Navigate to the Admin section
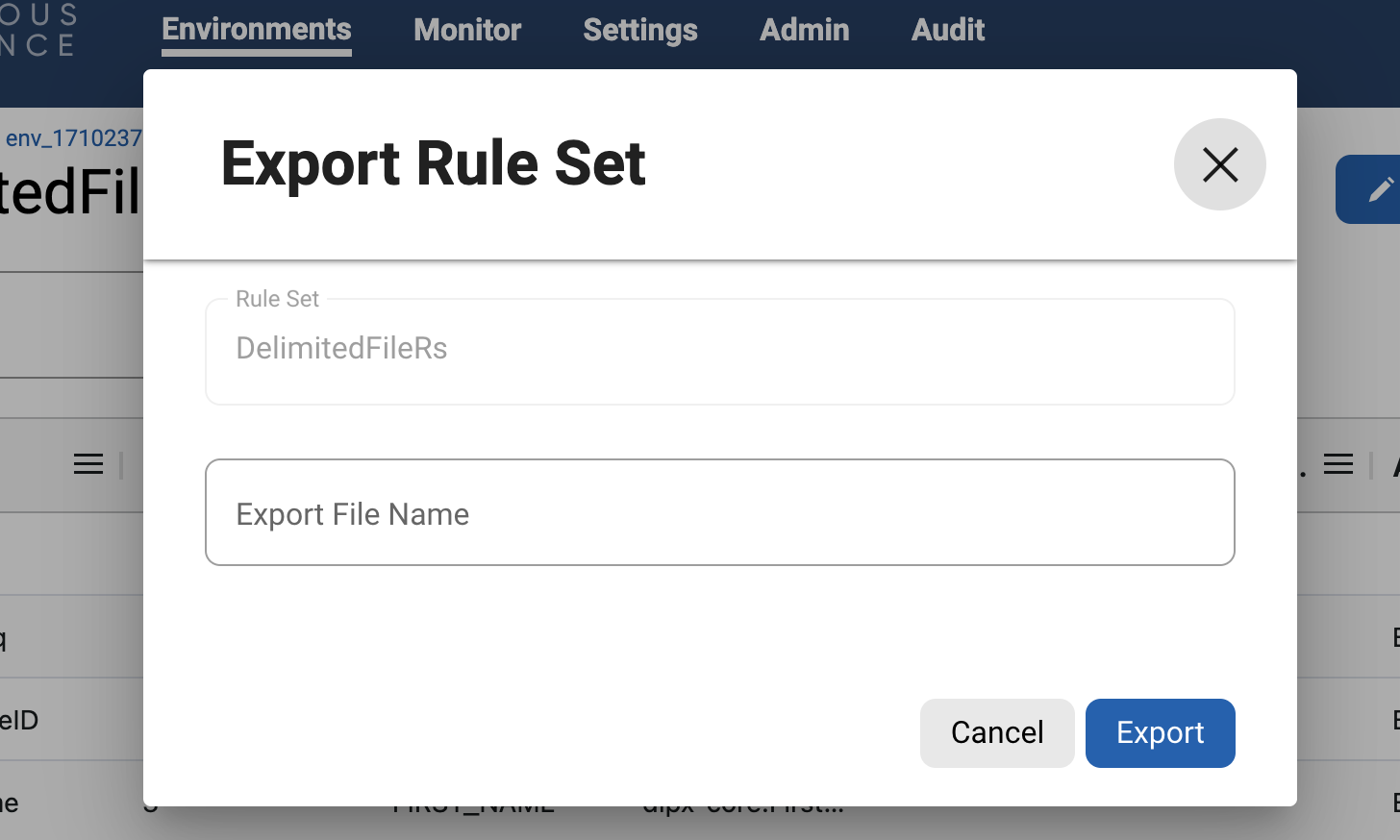 tap(804, 30)
